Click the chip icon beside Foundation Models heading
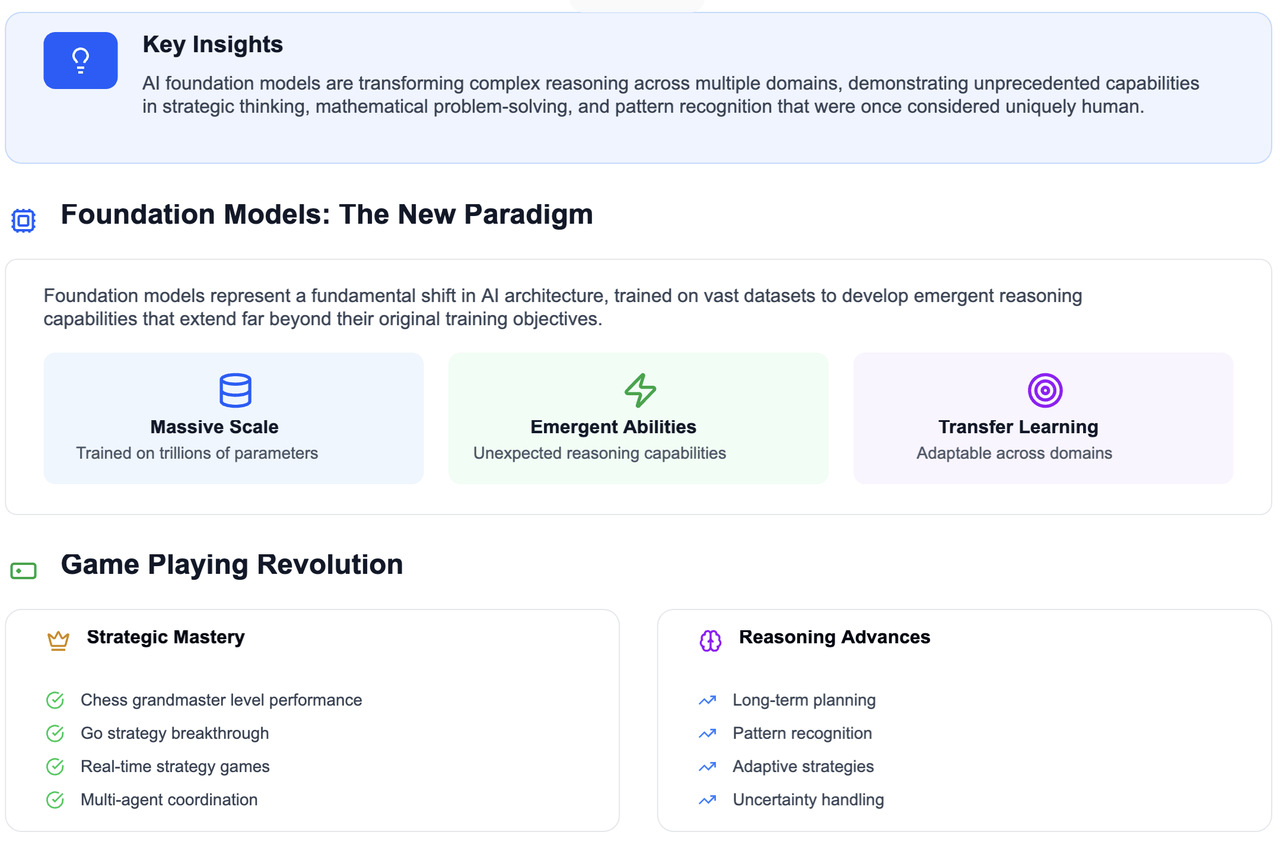This screenshot has width=1280, height=851. 23,221
